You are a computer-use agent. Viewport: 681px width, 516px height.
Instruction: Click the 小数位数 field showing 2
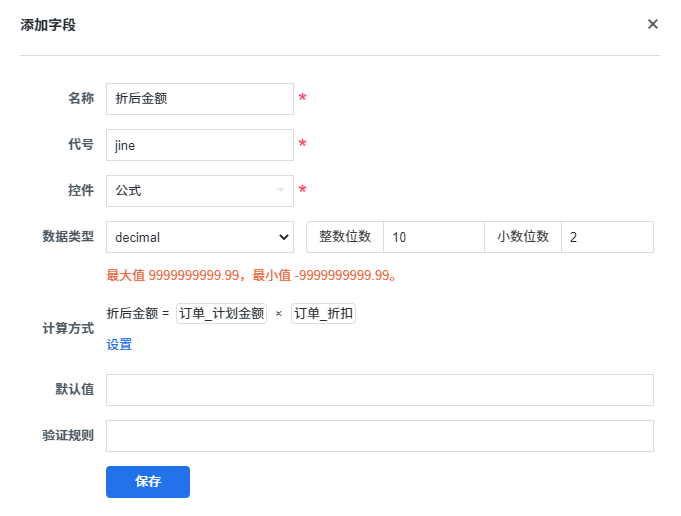(607, 237)
